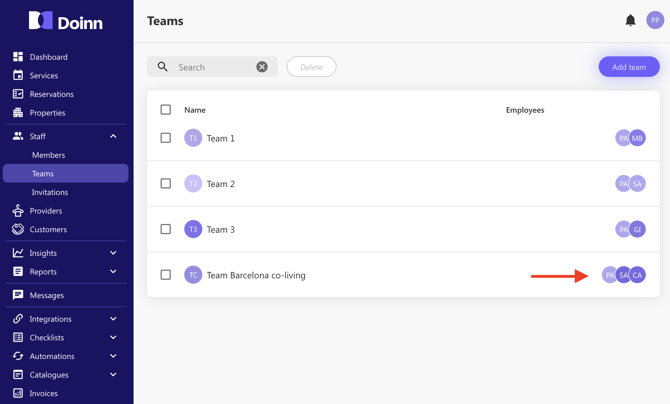This screenshot has height=404, width=670.
Task: Click the Doinn logo
Action: pos(65,21)
